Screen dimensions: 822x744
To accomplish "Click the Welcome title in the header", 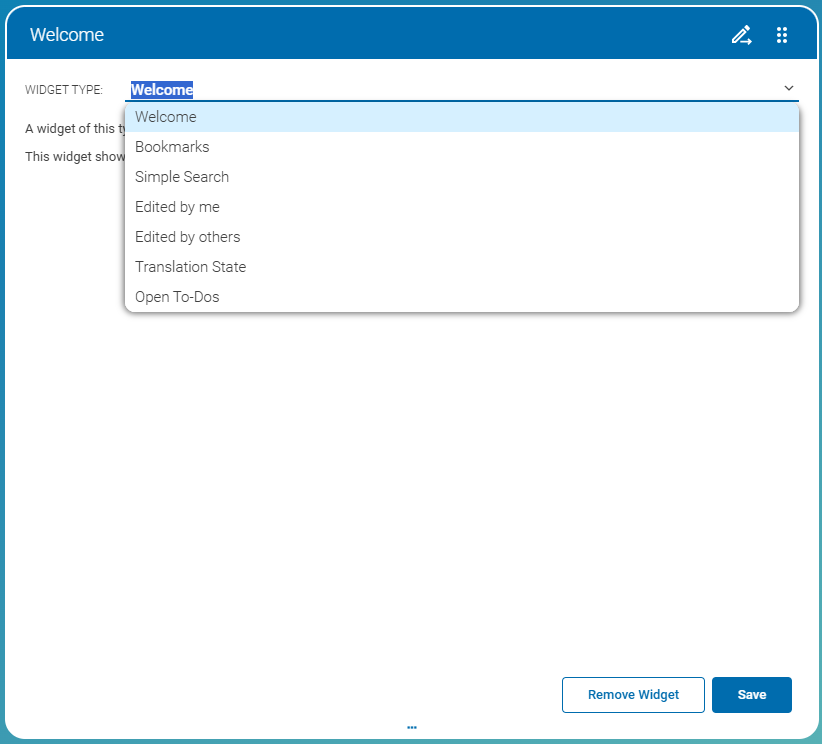I will coord(67,35).
